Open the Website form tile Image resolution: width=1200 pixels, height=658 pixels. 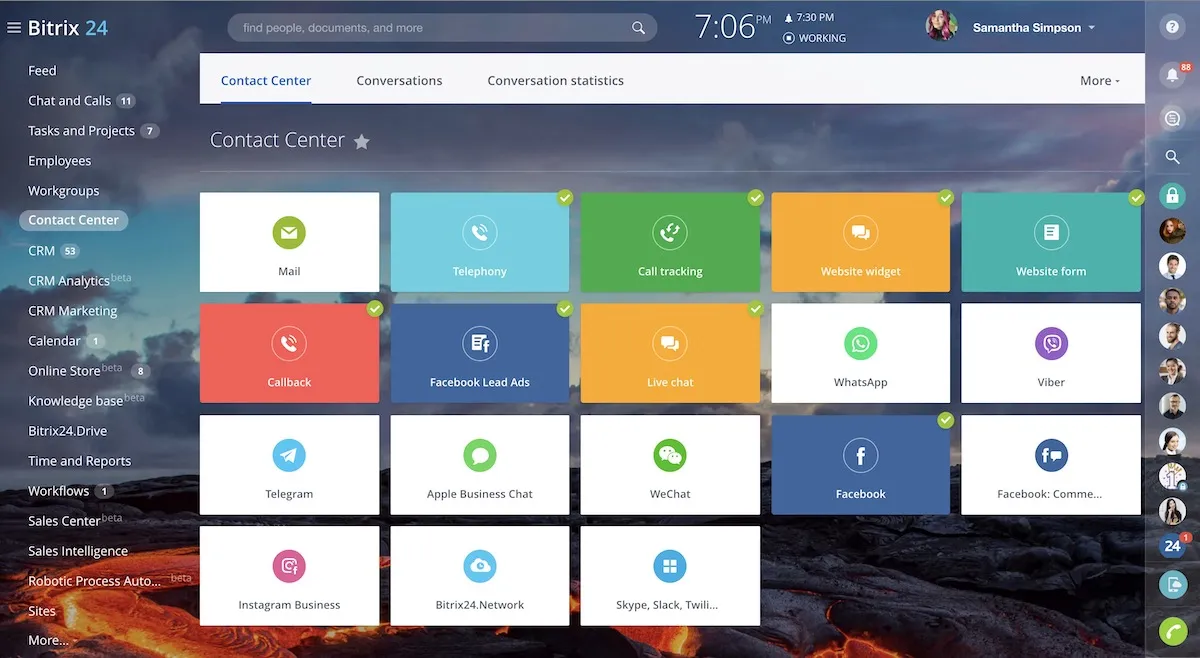(x=1051, y=242)
